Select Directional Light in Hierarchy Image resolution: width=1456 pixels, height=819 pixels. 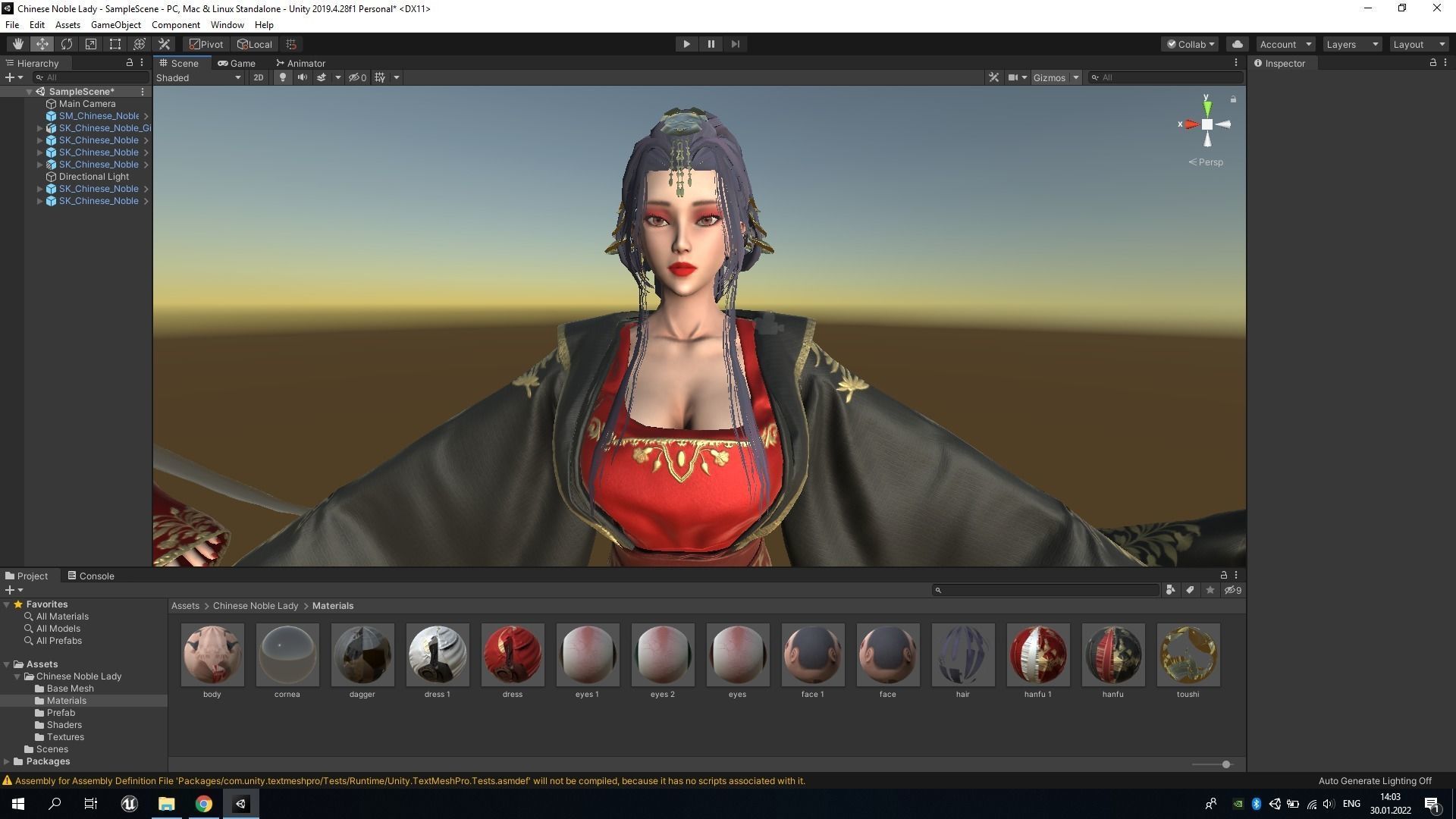point(94,177)
